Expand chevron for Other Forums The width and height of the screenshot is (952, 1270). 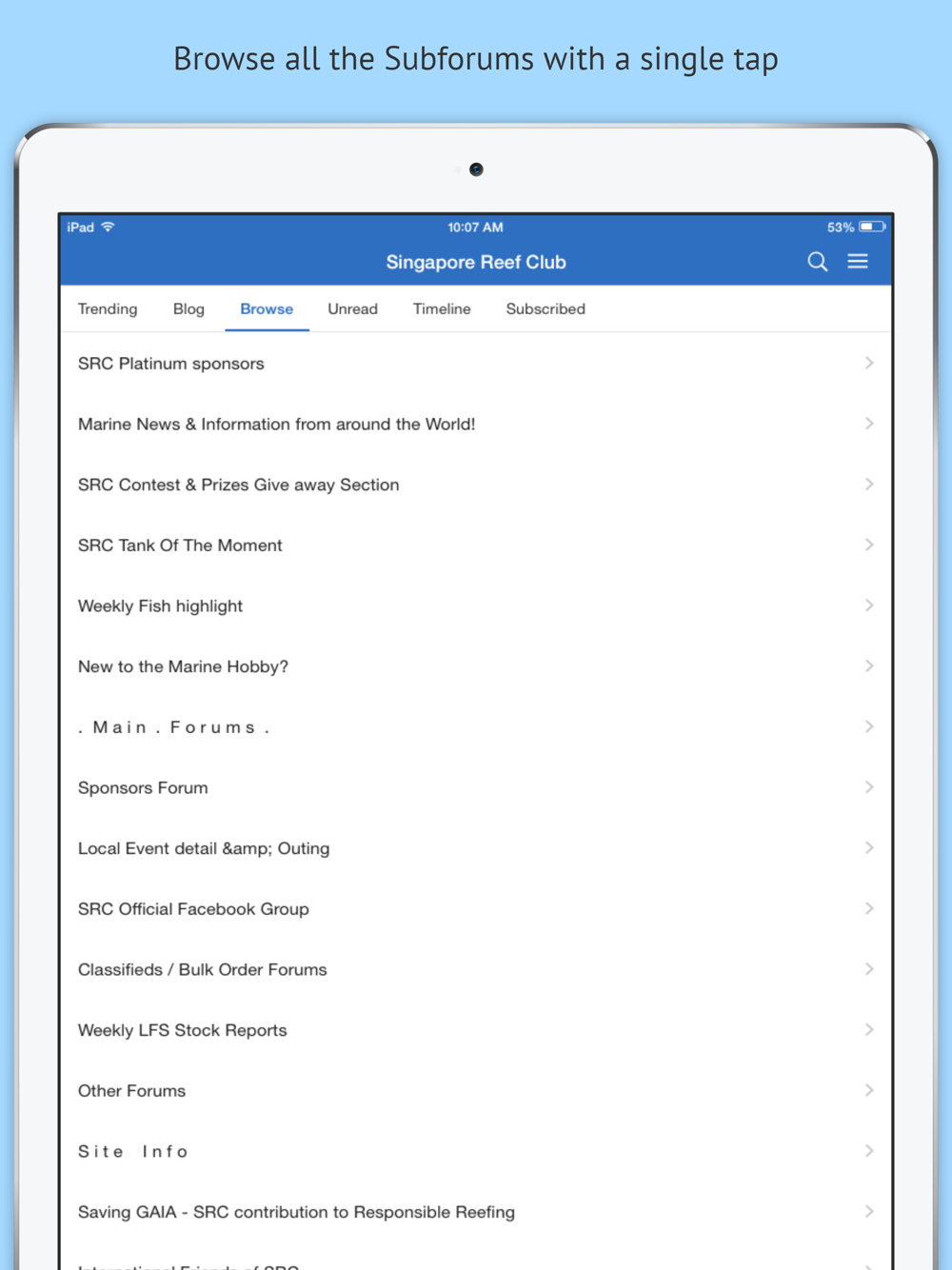click(x=869, y=1090)
